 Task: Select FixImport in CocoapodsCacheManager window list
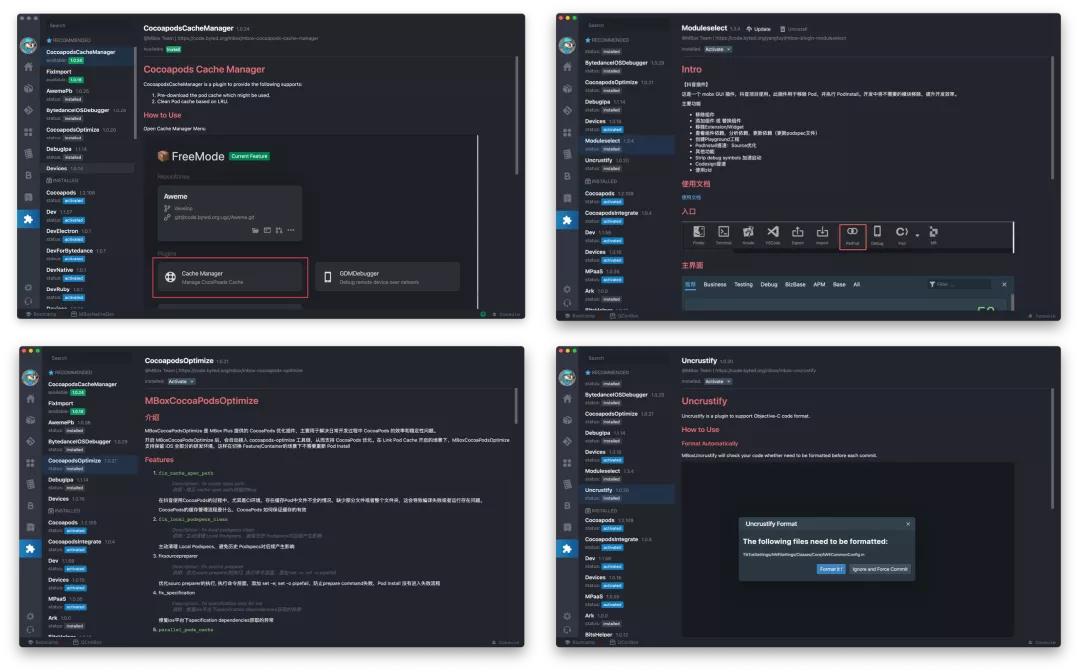(x=89, y=75)
